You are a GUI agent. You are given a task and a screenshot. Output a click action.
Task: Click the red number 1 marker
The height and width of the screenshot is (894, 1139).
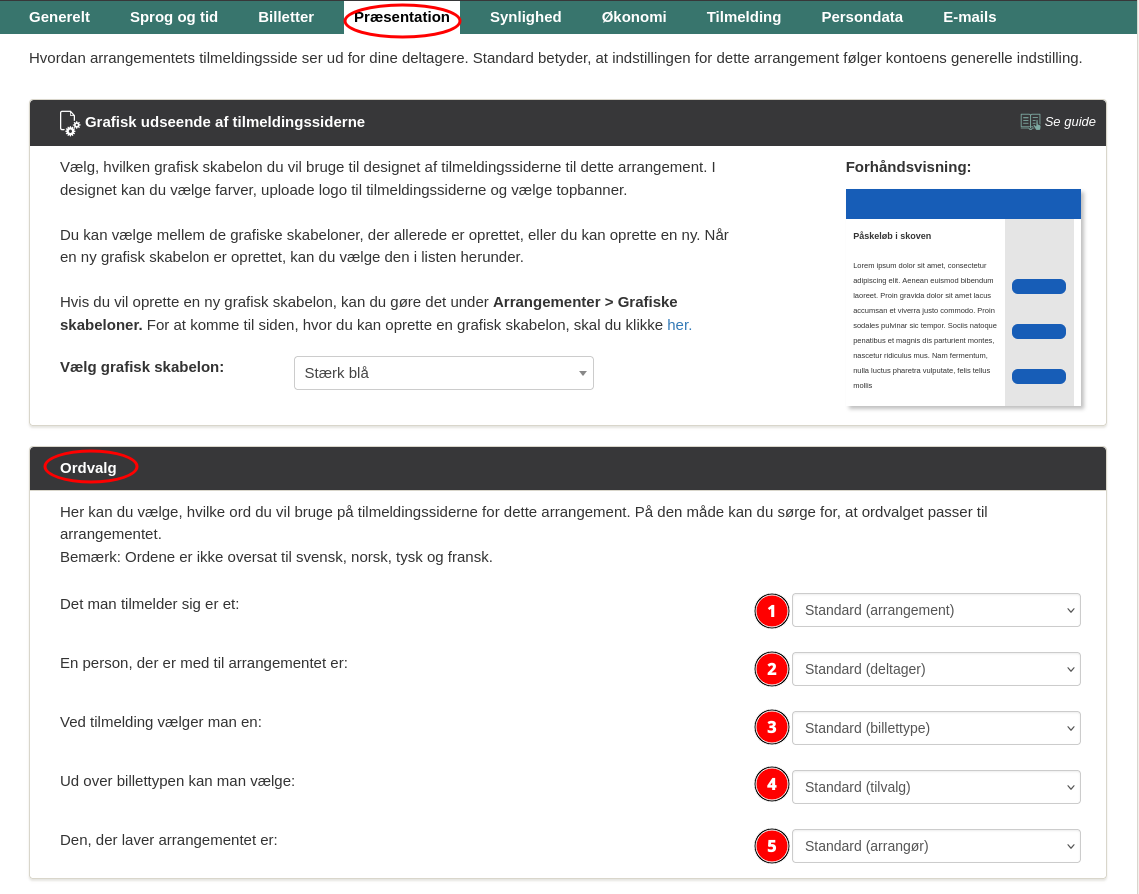click(771, 611)
